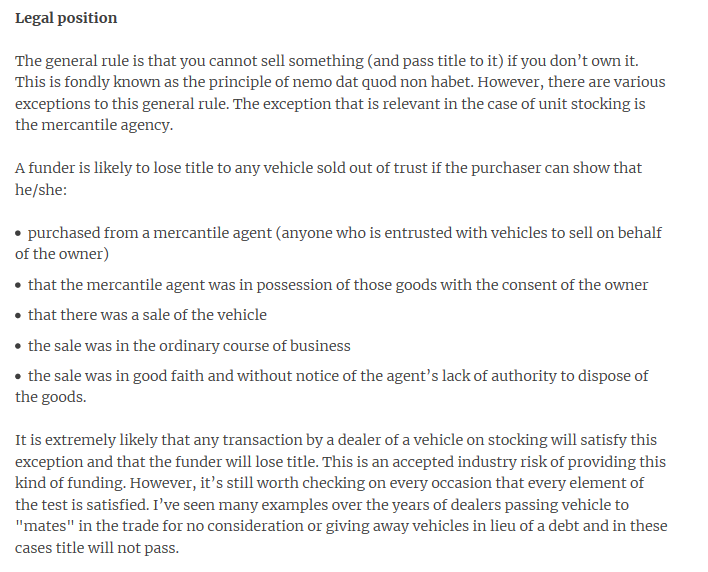The image size is (708, 572).
Task: Click the "Legal position" heading
Action: 66,18
